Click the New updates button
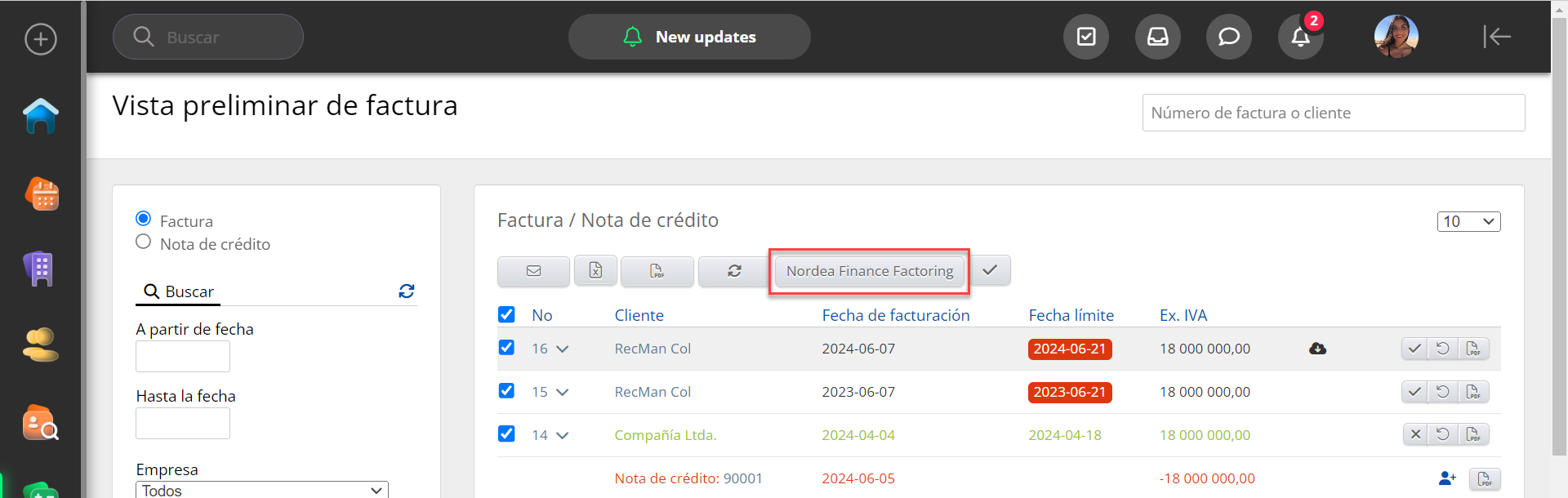Image resolution: width=1568 pixels, height=498 pixels. coord(689,37)
